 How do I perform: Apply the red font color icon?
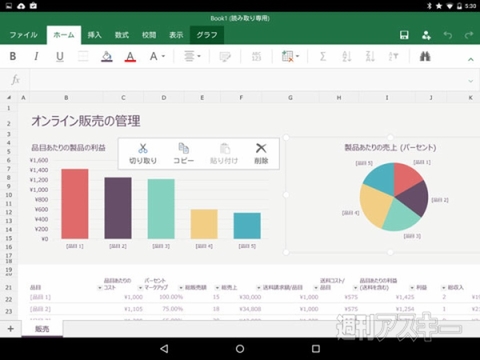130,57
